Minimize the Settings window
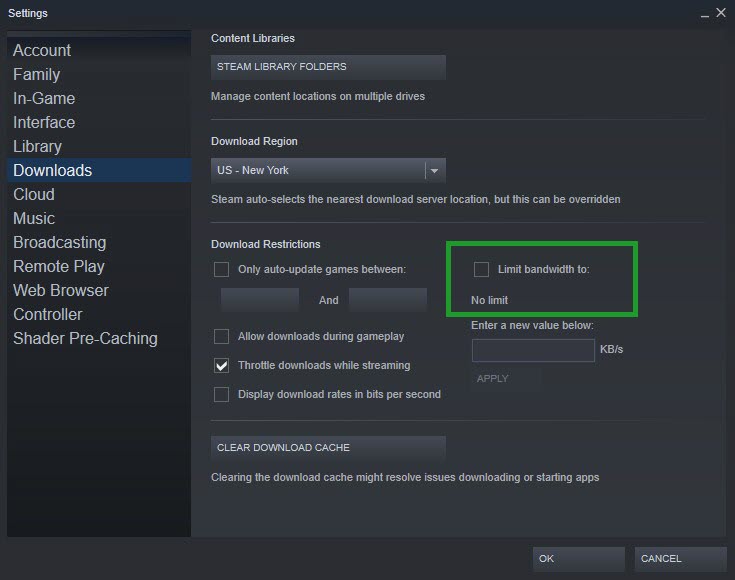This screenshot has height=580, width=735. point(705,14)
